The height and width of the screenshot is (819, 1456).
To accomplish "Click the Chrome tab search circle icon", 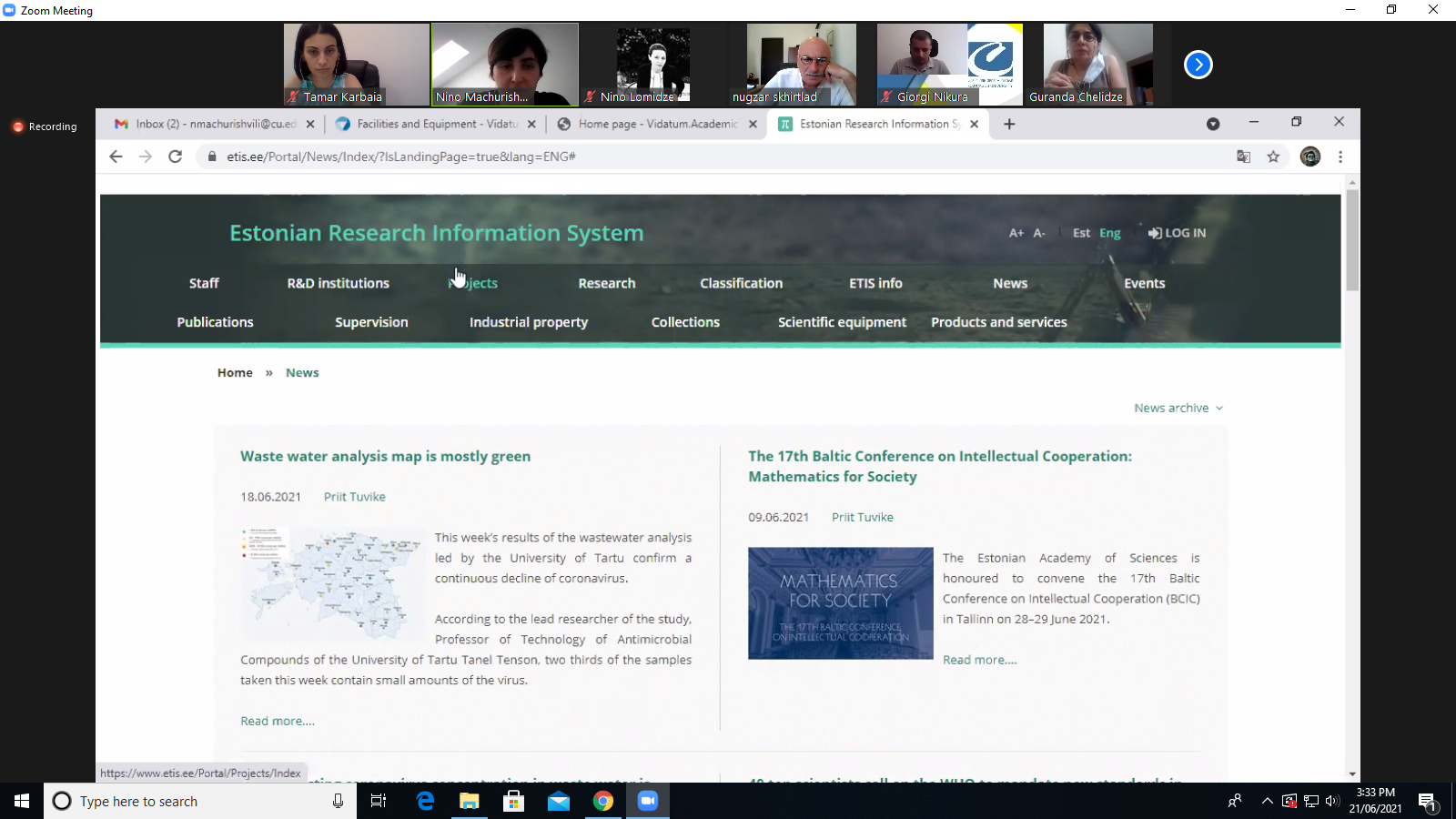I will tap(1213, 124).
